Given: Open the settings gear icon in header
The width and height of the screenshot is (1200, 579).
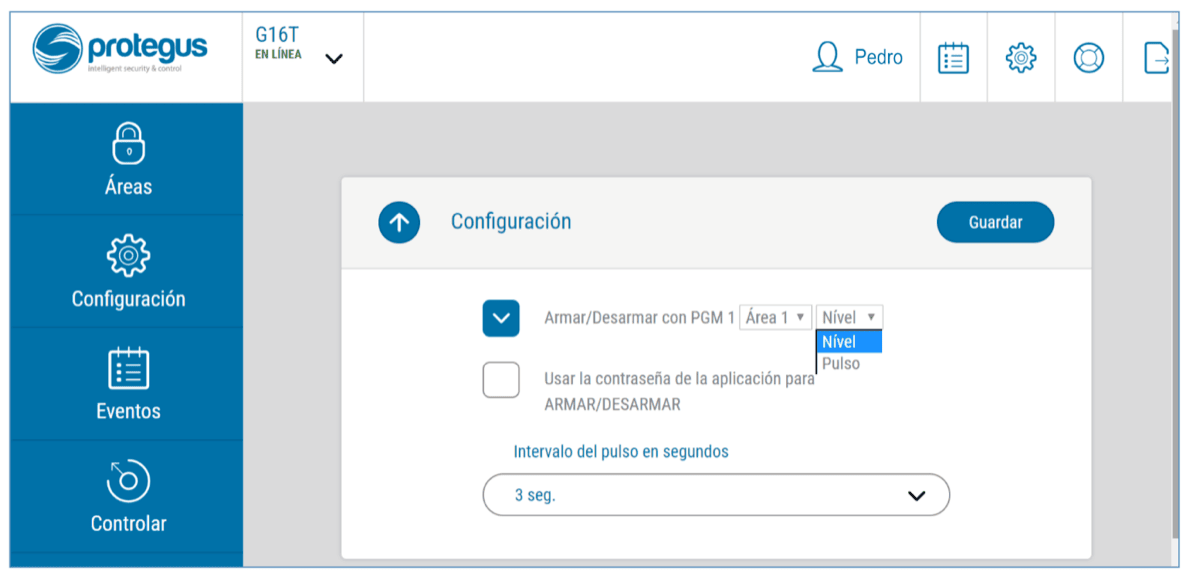Looking at the screenshot, I should [x=1020, y=58].
